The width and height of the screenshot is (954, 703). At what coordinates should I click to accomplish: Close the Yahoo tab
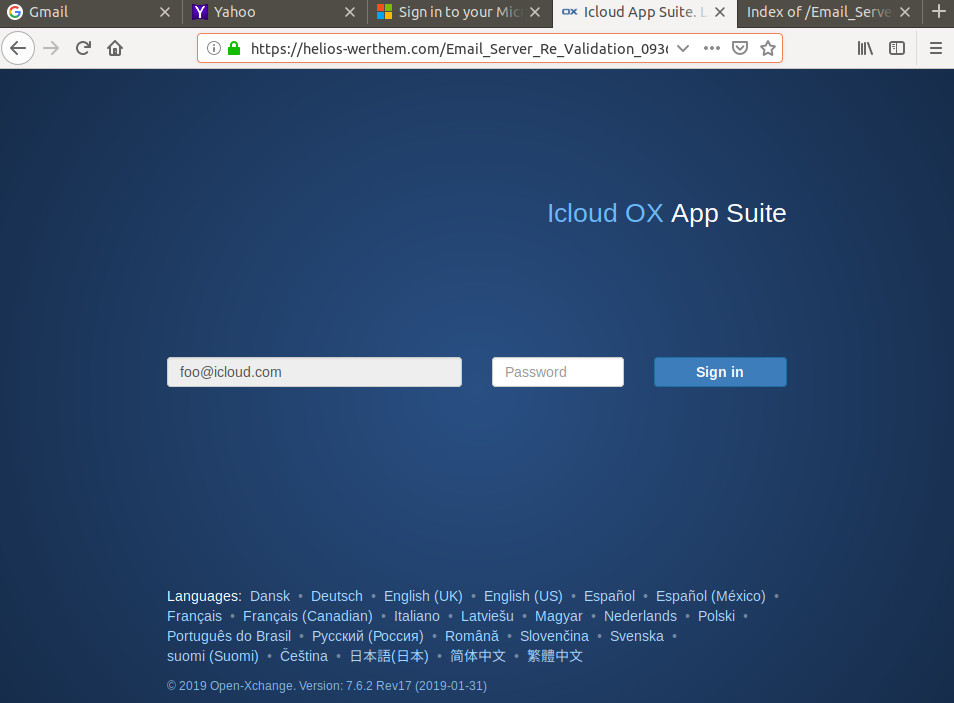pos(350,12)
